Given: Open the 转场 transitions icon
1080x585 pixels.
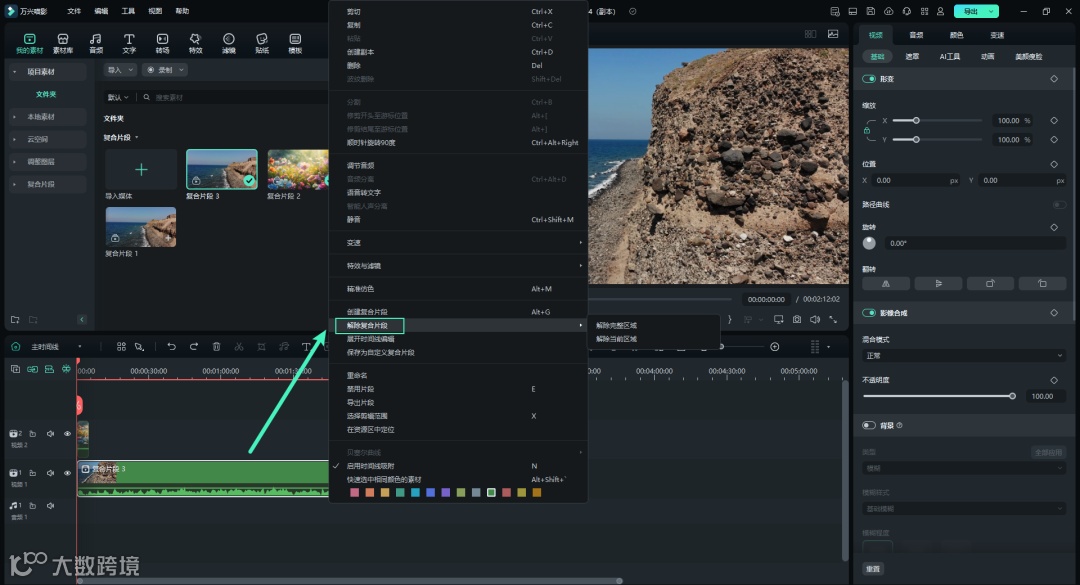Looking at the screenshot, I should (162, 42).
